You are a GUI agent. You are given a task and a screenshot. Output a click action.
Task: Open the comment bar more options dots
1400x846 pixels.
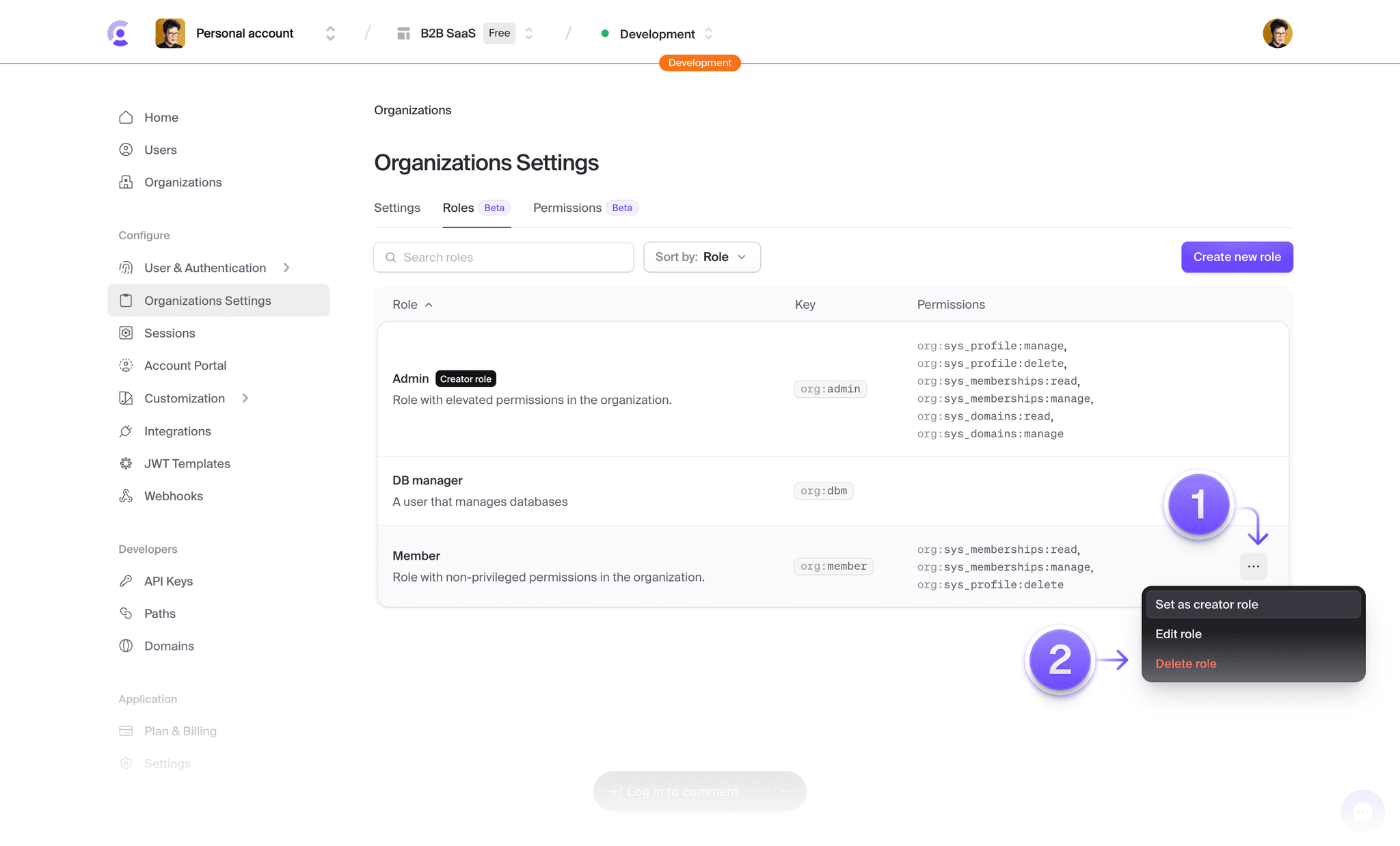click(x=787, y=791)
